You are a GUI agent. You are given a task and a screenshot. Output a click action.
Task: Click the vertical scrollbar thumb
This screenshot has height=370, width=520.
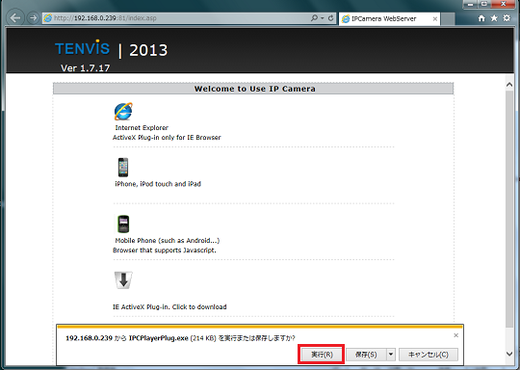click(x=509, y=209)
